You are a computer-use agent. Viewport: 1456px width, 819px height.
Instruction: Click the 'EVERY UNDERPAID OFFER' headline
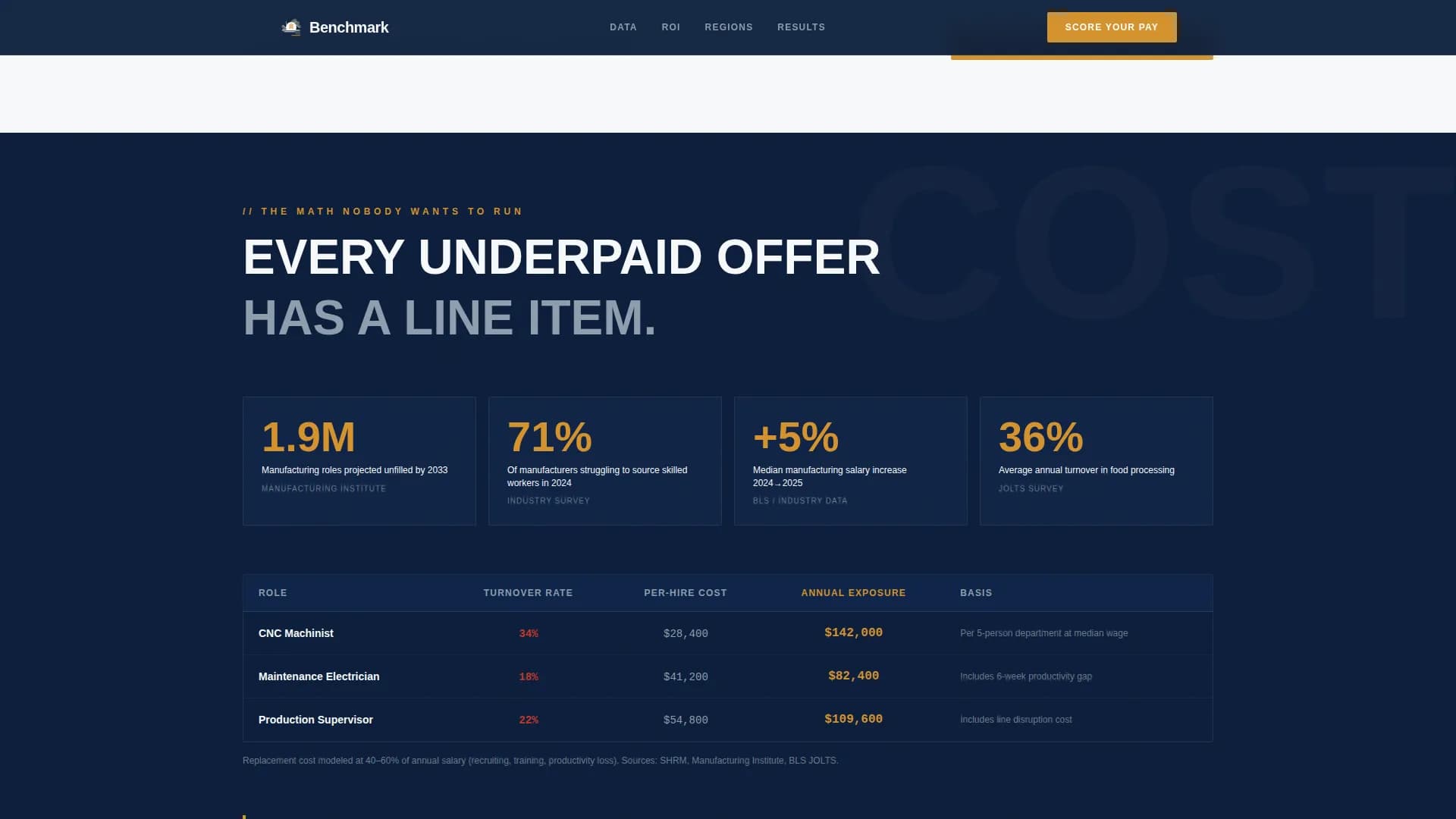[561, 257]
